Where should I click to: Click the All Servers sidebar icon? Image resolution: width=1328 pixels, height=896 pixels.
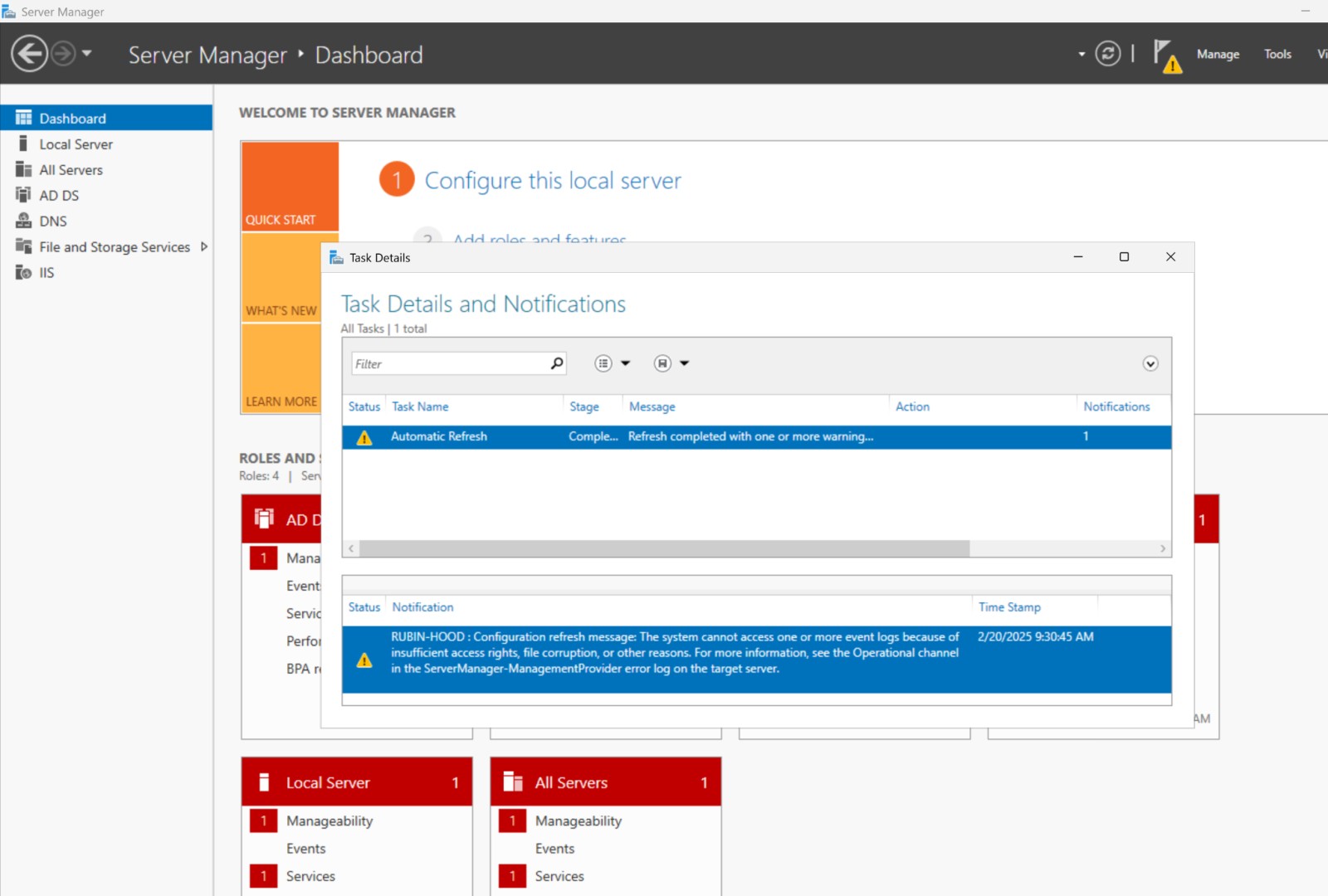click(x=23, y=169)
